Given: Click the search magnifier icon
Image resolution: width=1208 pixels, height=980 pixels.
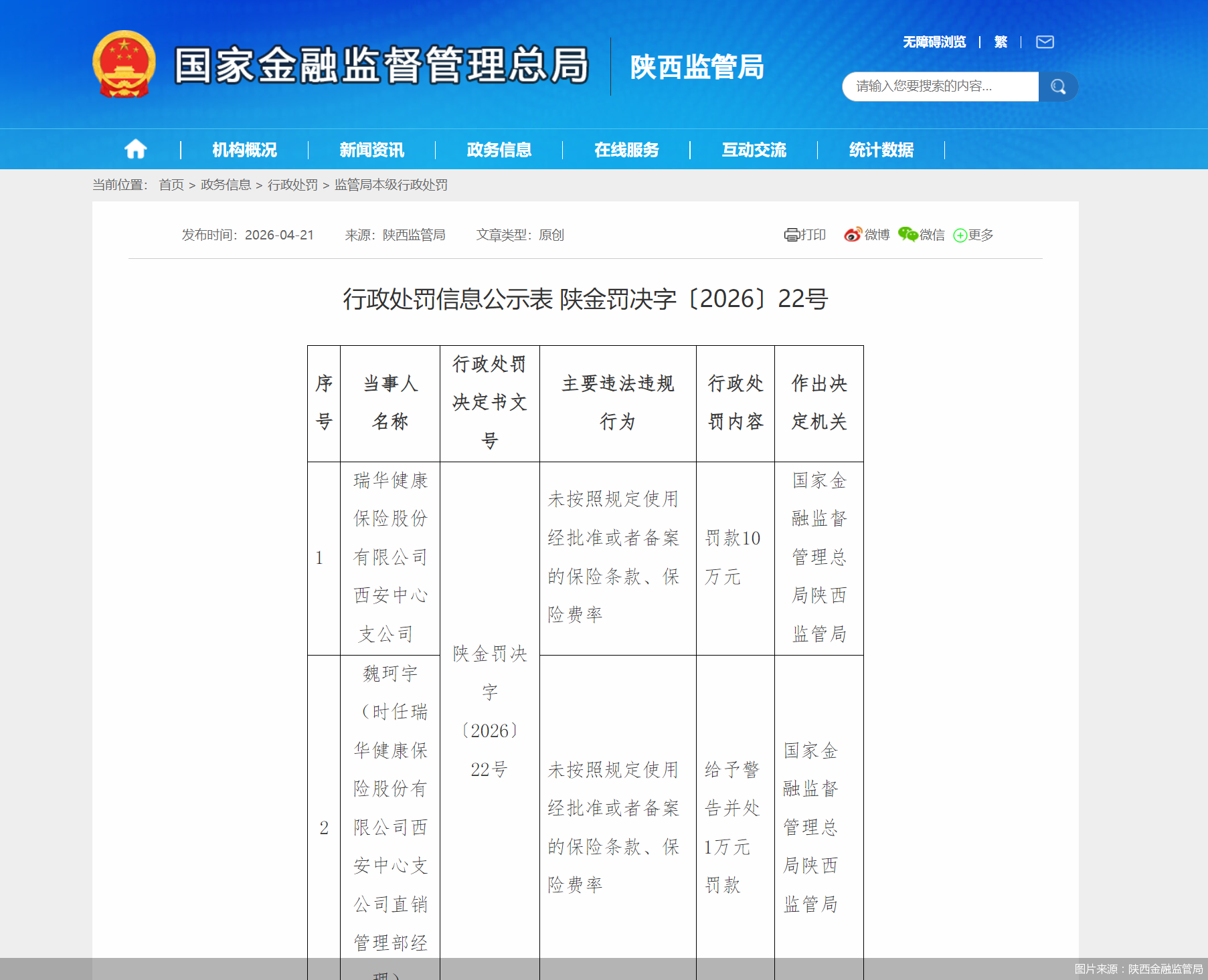Looking at the screenshot, I should (1058, 86).
